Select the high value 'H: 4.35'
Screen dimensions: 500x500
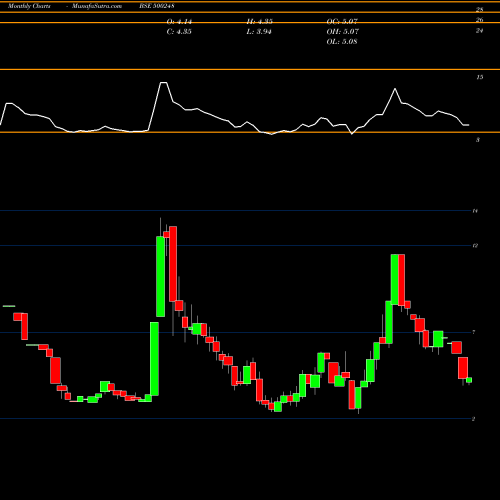click(x=260, y=22)
